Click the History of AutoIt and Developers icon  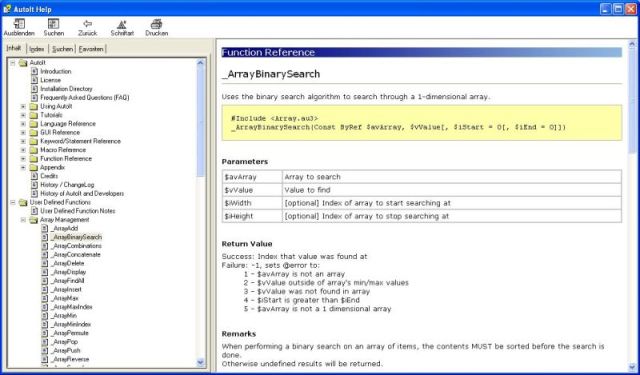pos(34,193)
